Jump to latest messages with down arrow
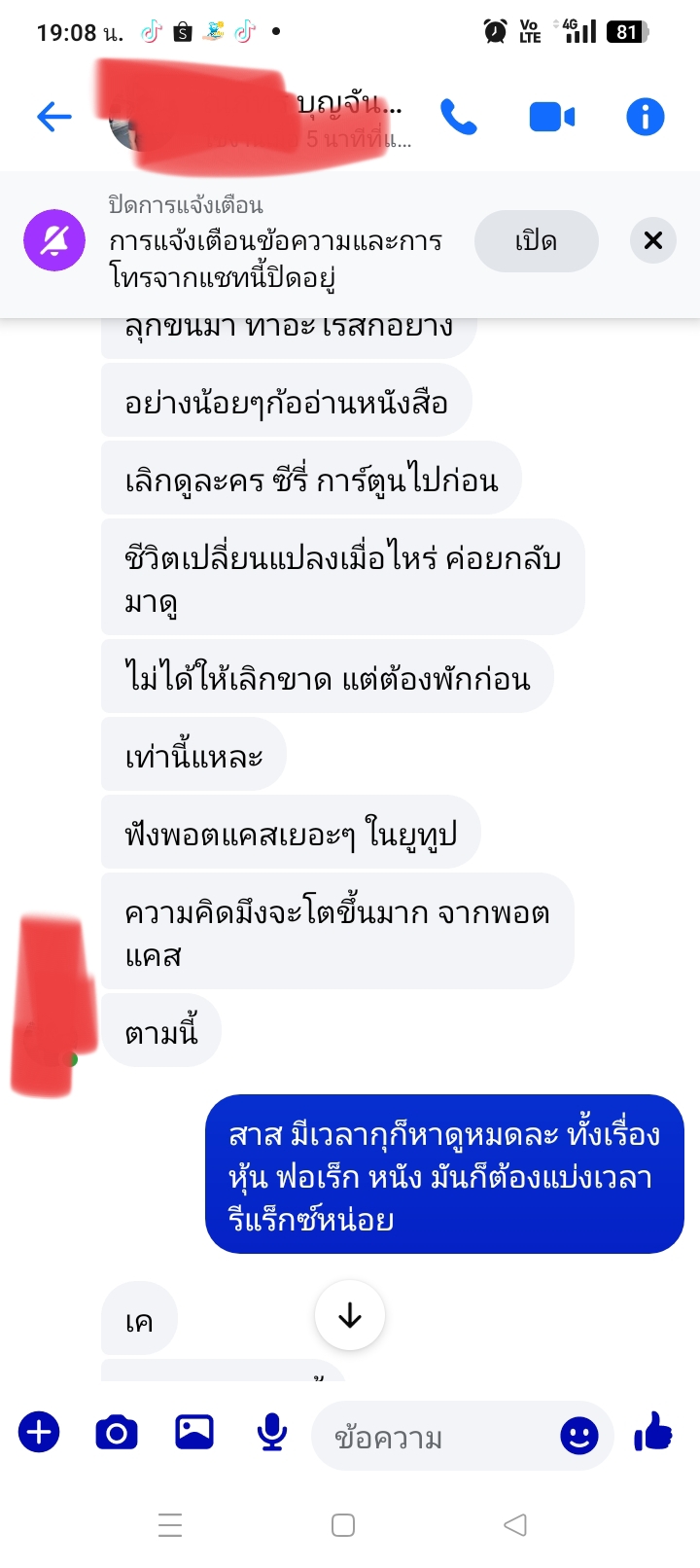The image size is (700, 1568). 350,1315
